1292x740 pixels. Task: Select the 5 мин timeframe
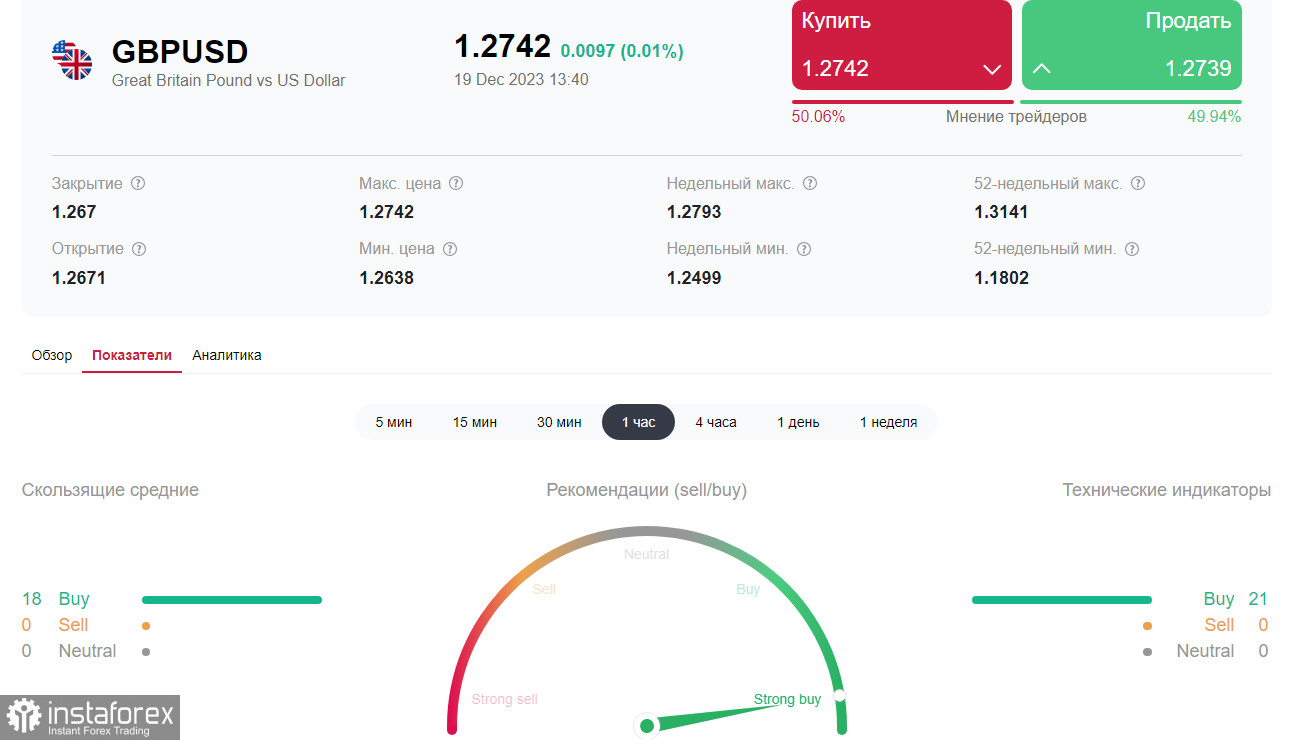pos(394,422)
